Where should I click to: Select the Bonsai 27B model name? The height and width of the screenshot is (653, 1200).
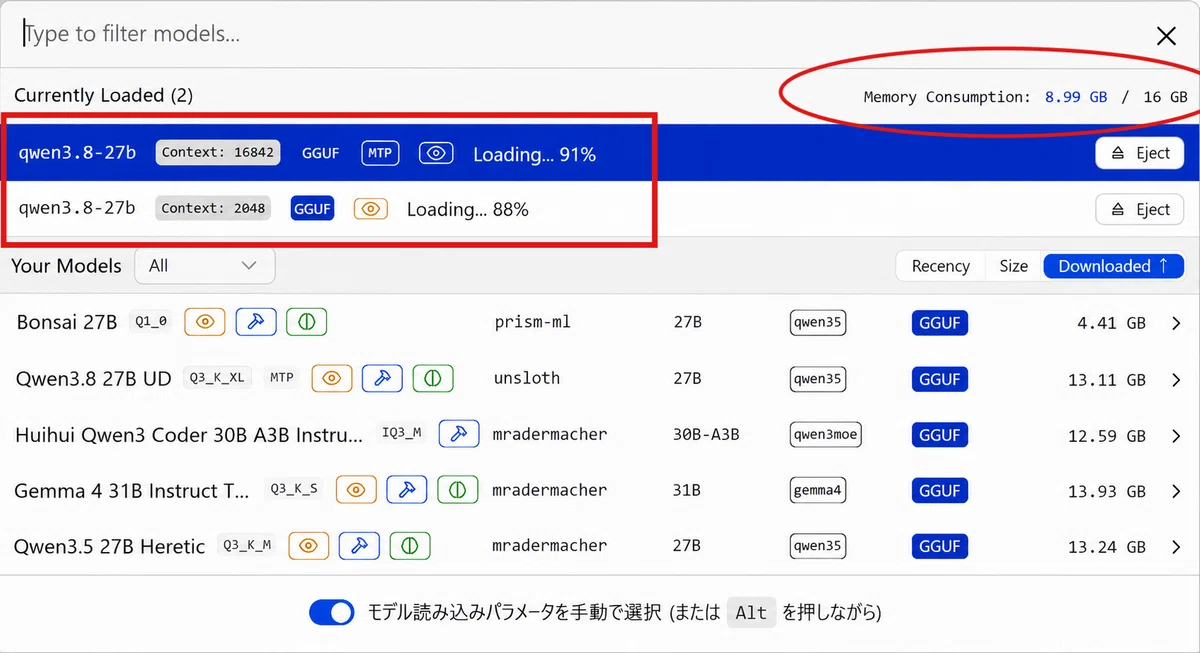67,322
